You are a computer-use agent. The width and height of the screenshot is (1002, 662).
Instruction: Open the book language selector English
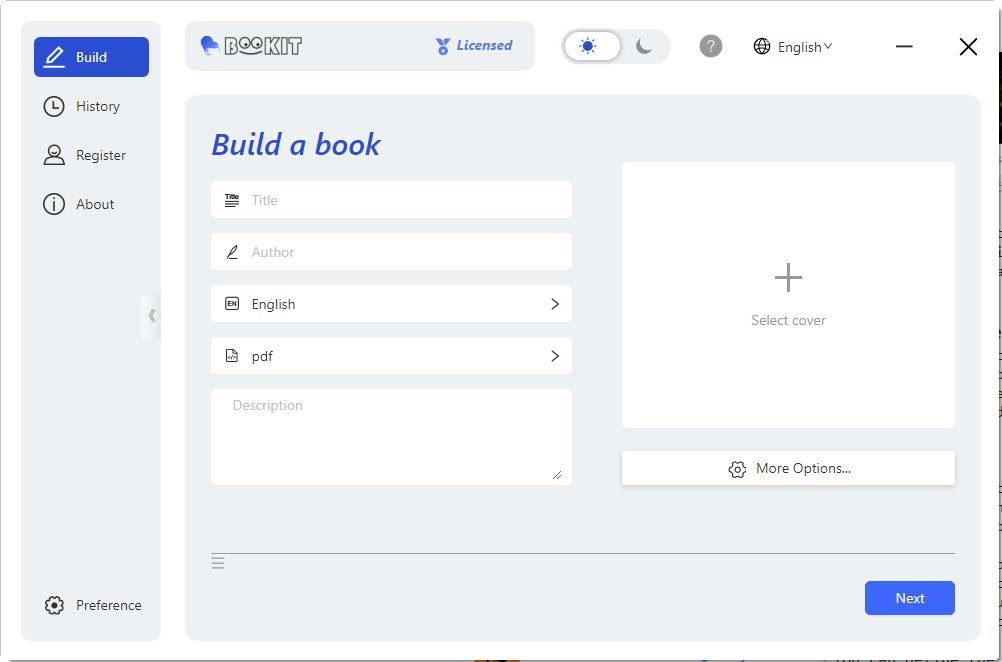(391, 304)
